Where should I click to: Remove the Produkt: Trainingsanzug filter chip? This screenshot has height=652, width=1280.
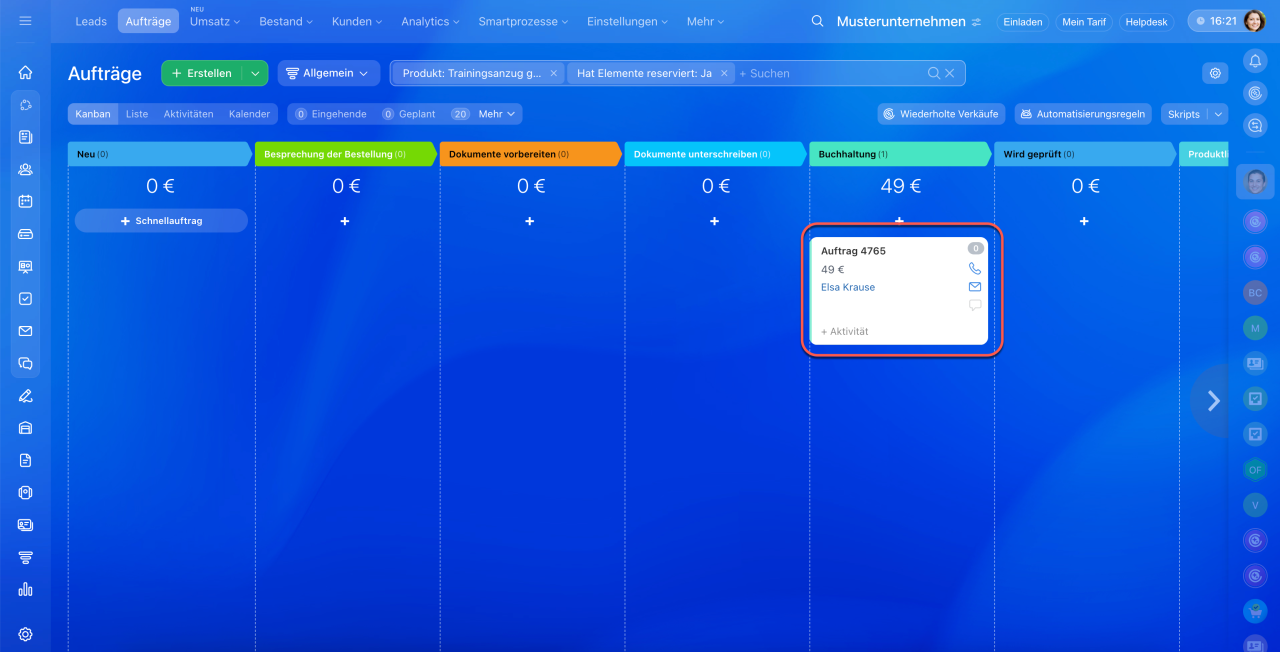(554, 73)
